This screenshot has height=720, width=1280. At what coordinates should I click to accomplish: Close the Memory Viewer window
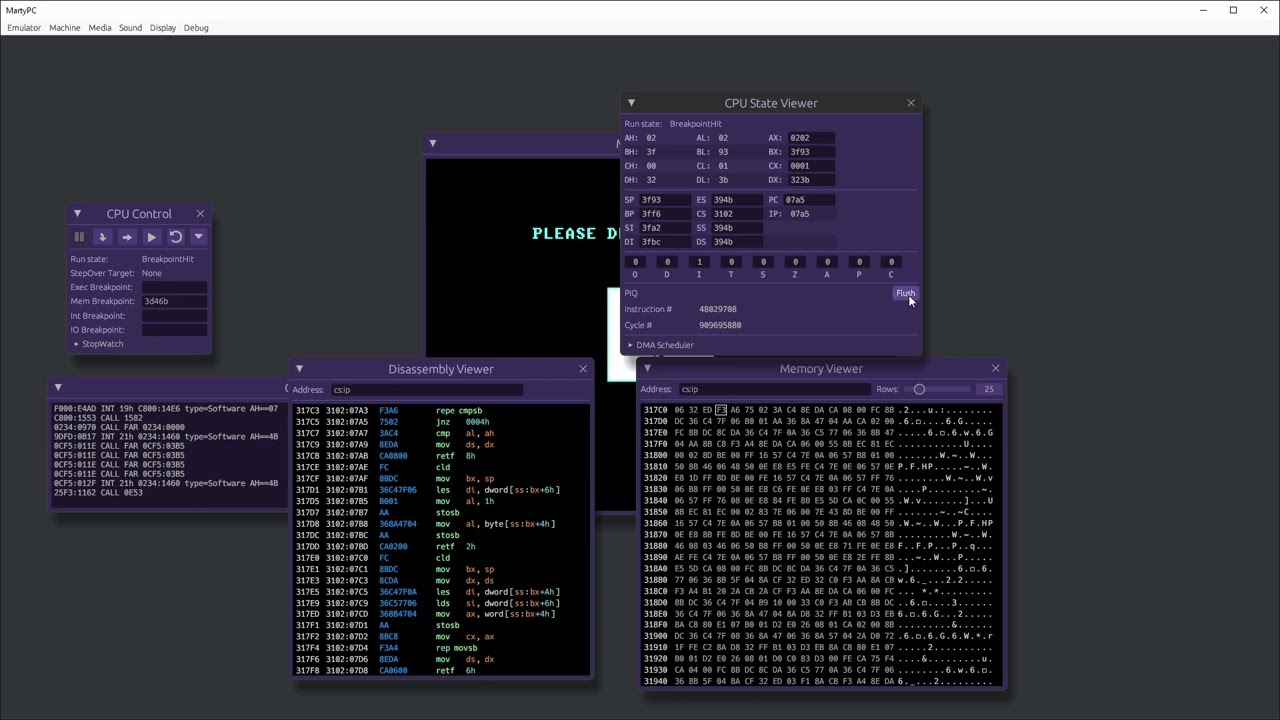point(995,368)
